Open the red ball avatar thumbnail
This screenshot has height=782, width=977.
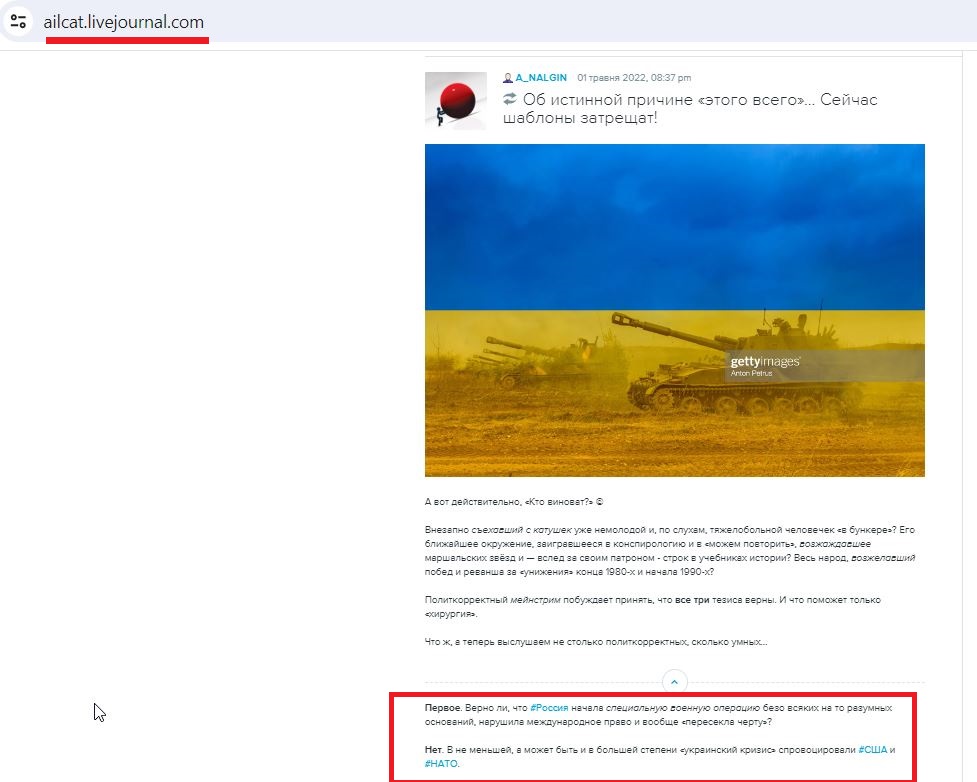point(455,101)
